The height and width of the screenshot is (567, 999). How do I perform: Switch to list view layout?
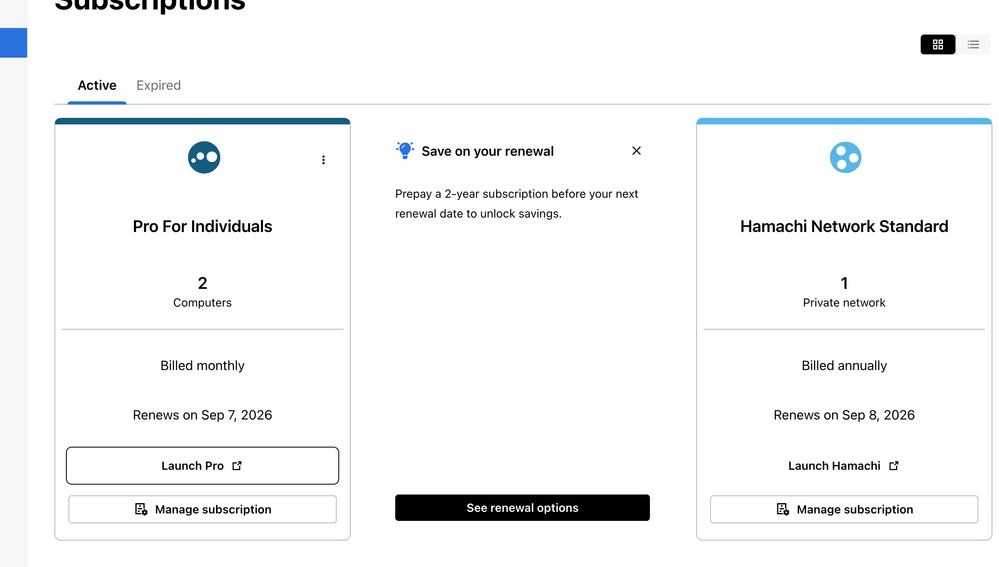(x=973, y=45)
